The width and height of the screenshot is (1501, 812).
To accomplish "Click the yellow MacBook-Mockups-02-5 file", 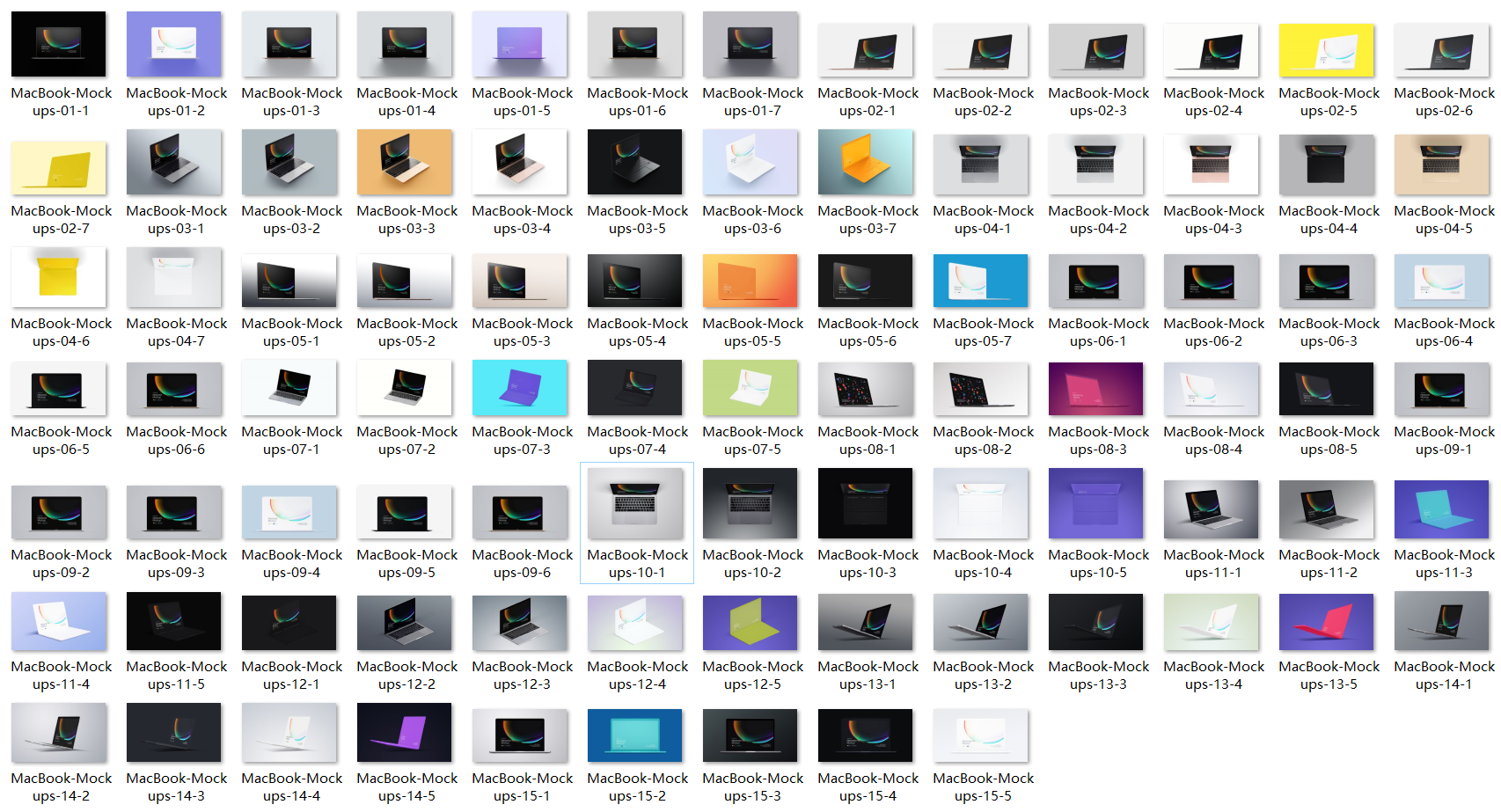I will click(1326, 50).
